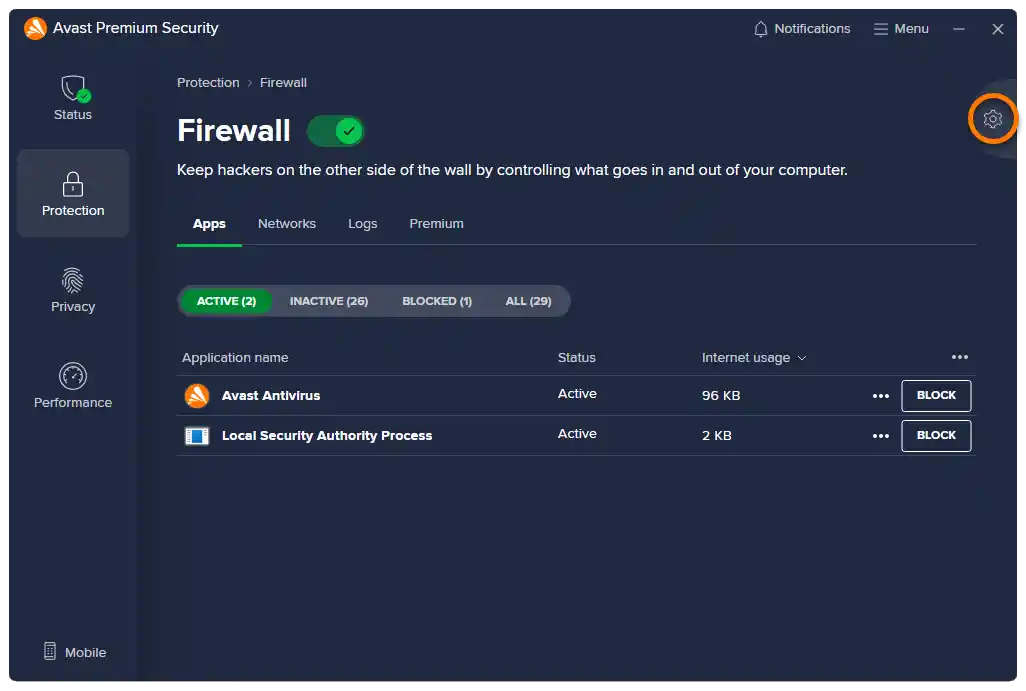Minimize the Avast window
The width and height of the screenshot is (1026, 691).
click(959, 29)
